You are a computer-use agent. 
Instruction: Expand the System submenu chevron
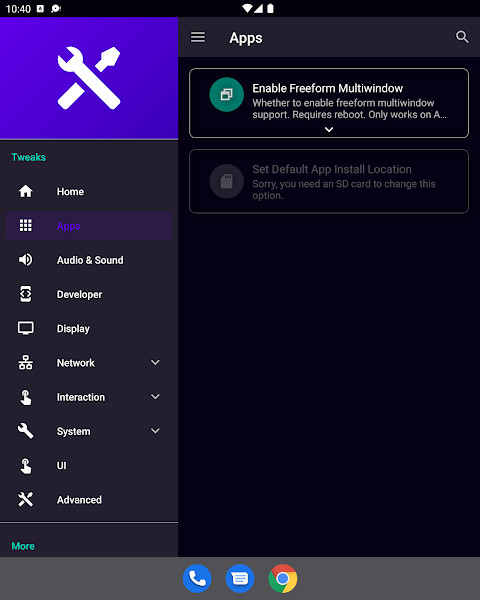(x=155, y=431)
